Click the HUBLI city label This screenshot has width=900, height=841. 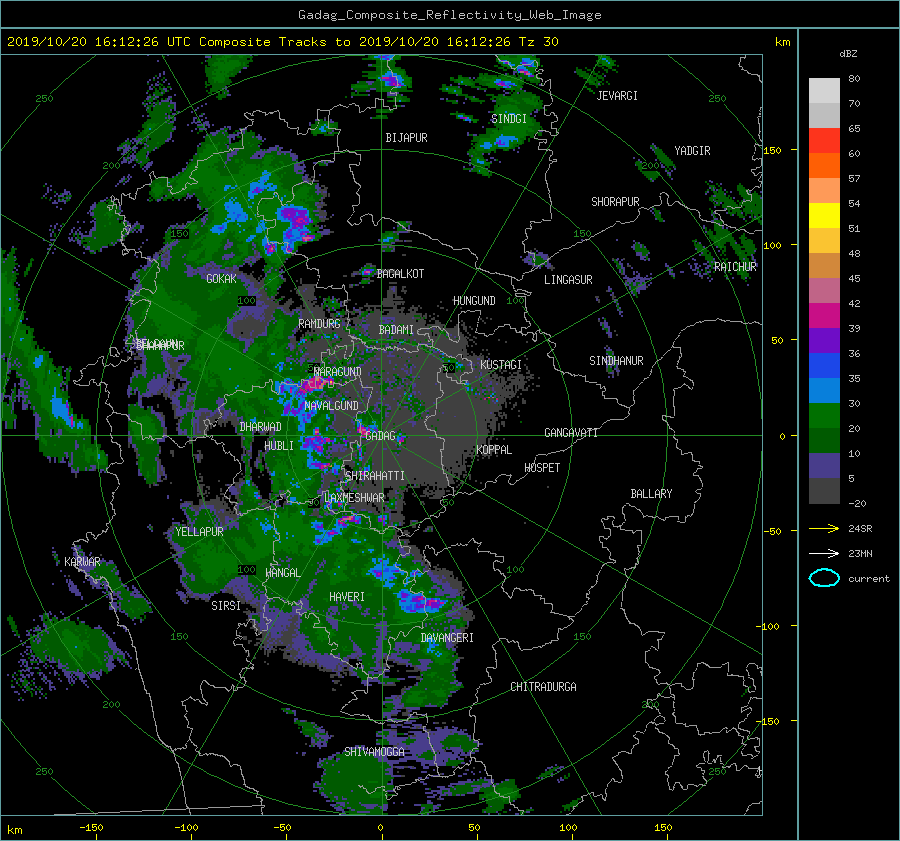279,446
